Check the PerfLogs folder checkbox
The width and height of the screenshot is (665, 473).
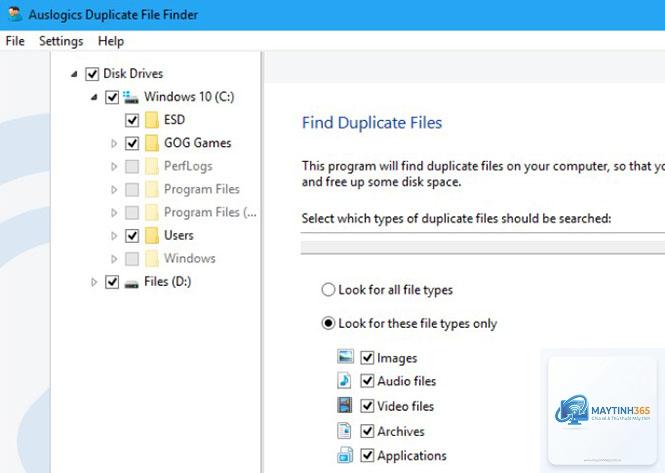coord(132,166)
